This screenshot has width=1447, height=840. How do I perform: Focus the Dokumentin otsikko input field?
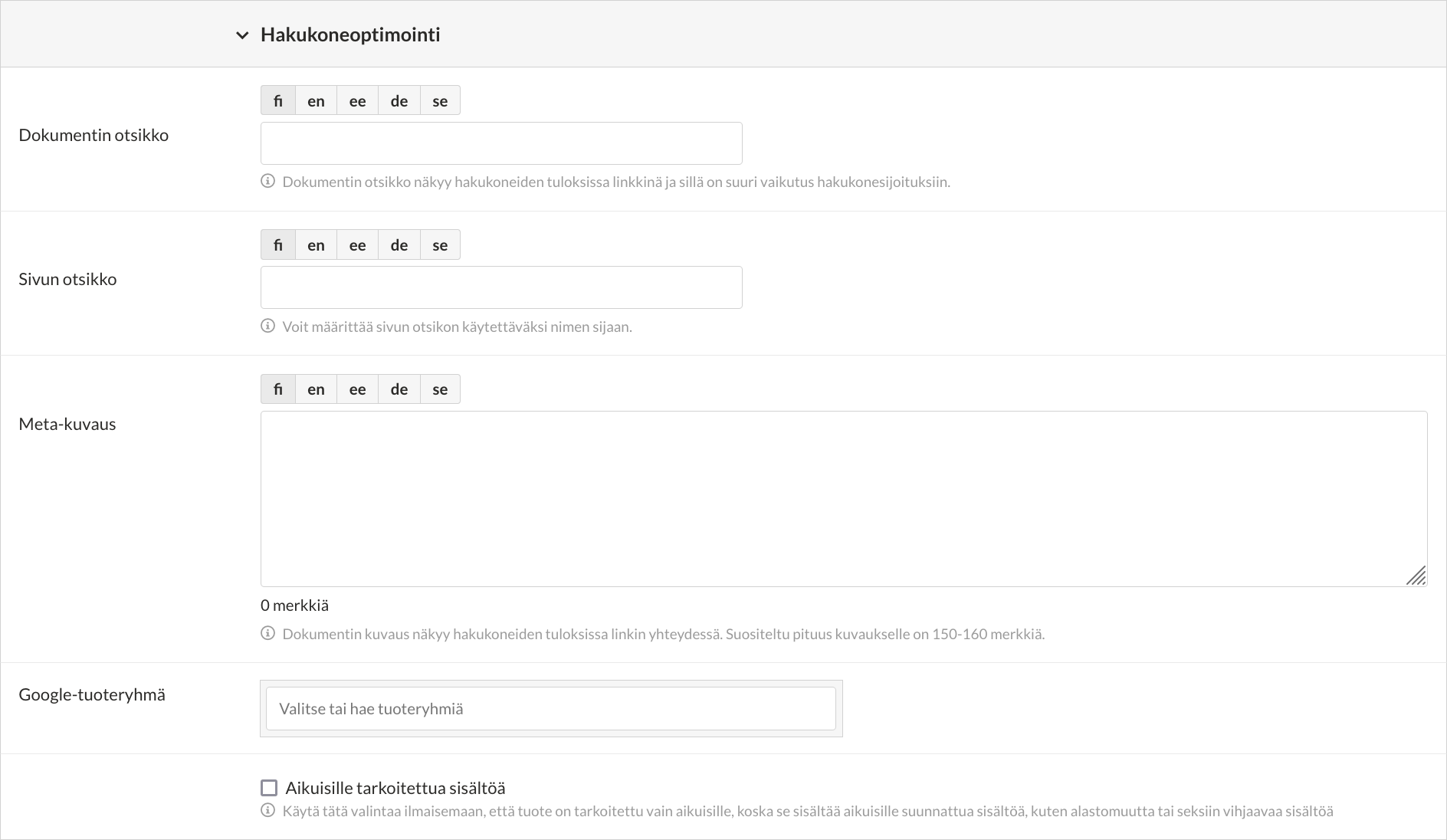coord(501,143)
